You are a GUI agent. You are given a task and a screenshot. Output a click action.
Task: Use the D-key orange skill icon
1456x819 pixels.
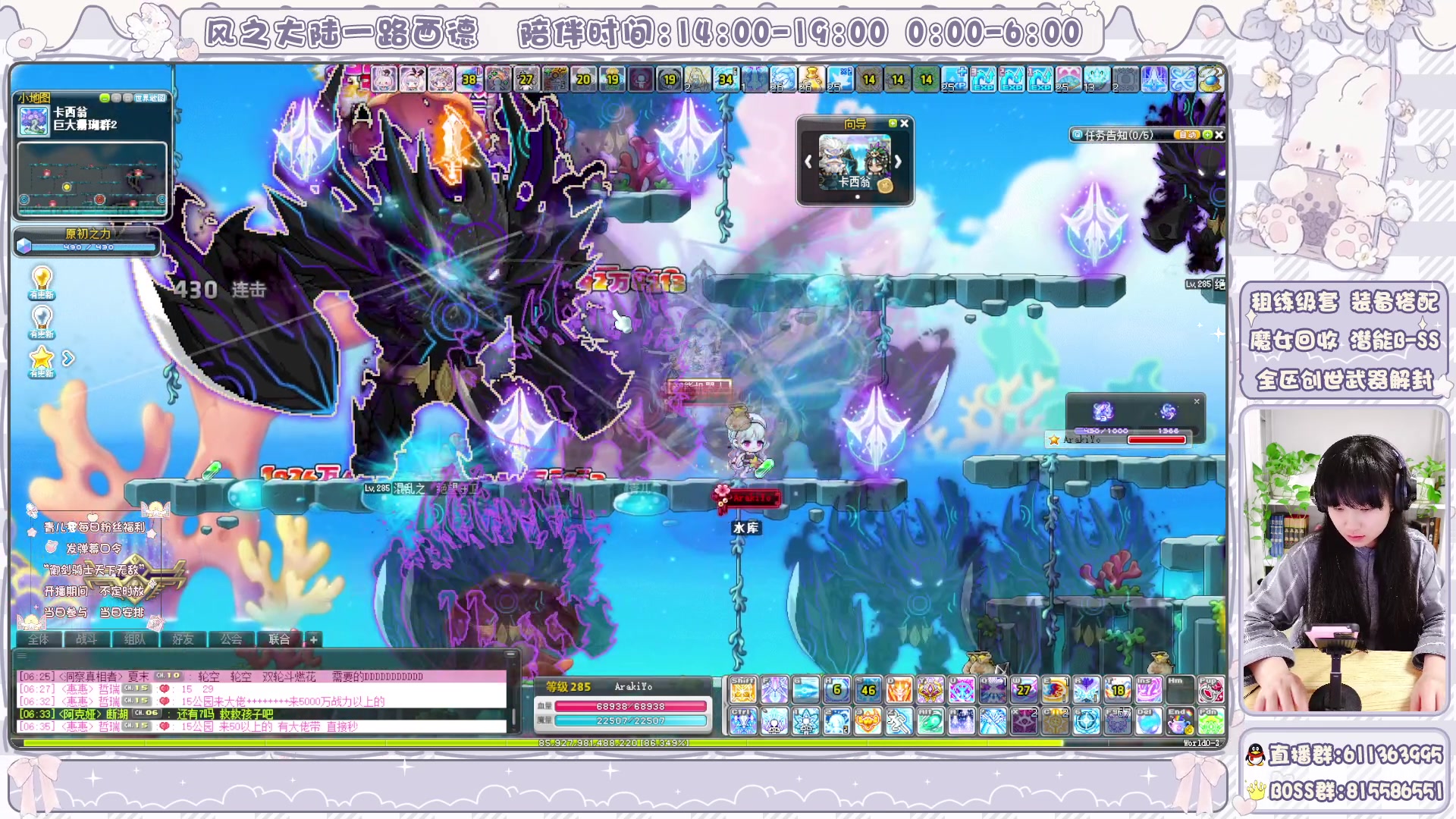pos(899,689)
